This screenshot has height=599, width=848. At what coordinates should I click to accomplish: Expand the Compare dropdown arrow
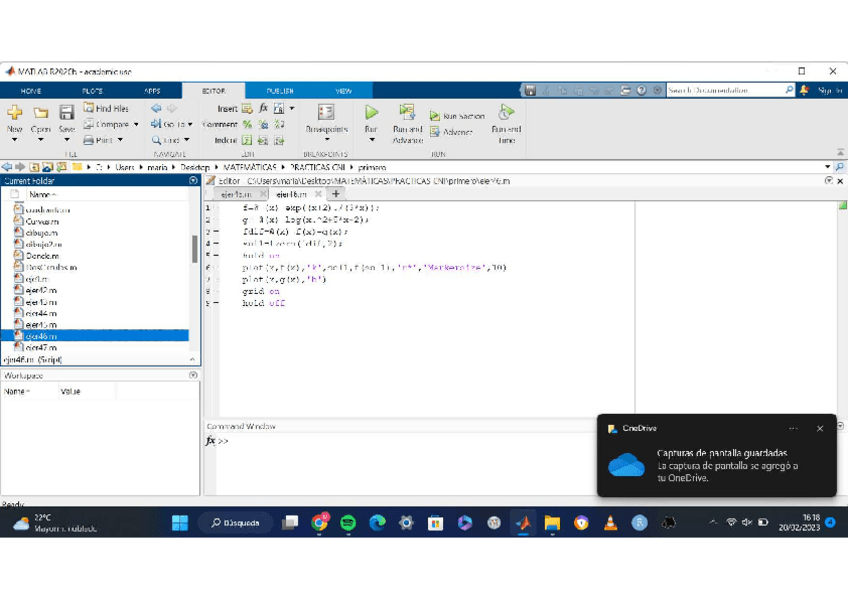click(x=136, y=125)
